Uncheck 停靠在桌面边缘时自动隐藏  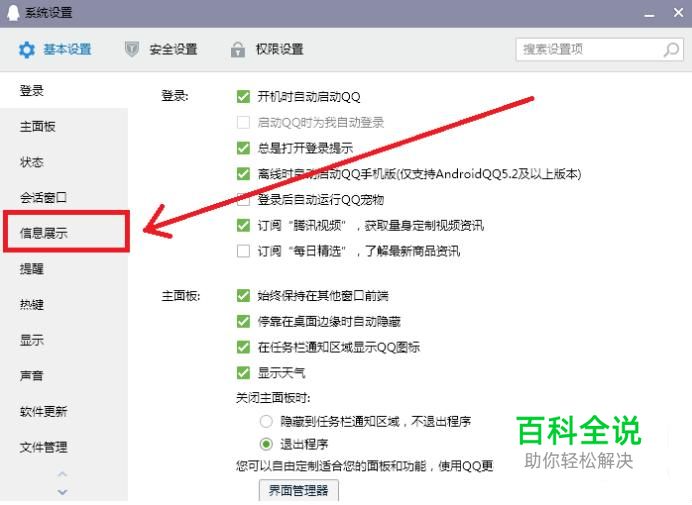(x=243, y=321)
